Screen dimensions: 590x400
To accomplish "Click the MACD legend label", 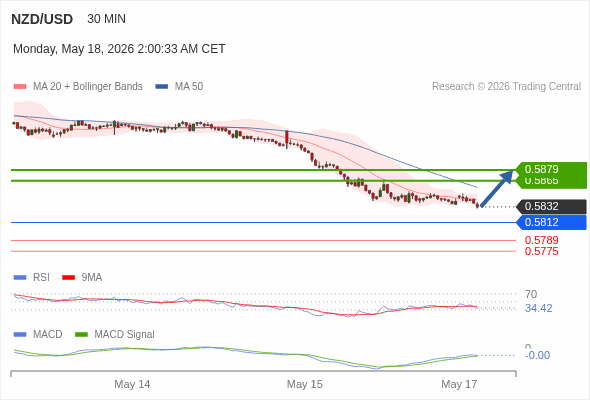I will [48, 335].
